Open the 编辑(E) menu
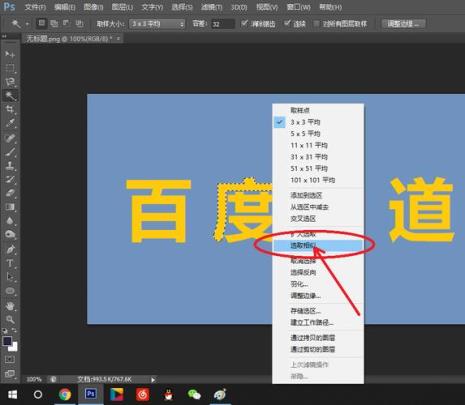Viewport: 465px width, 405px height. [x=65, y=7]
